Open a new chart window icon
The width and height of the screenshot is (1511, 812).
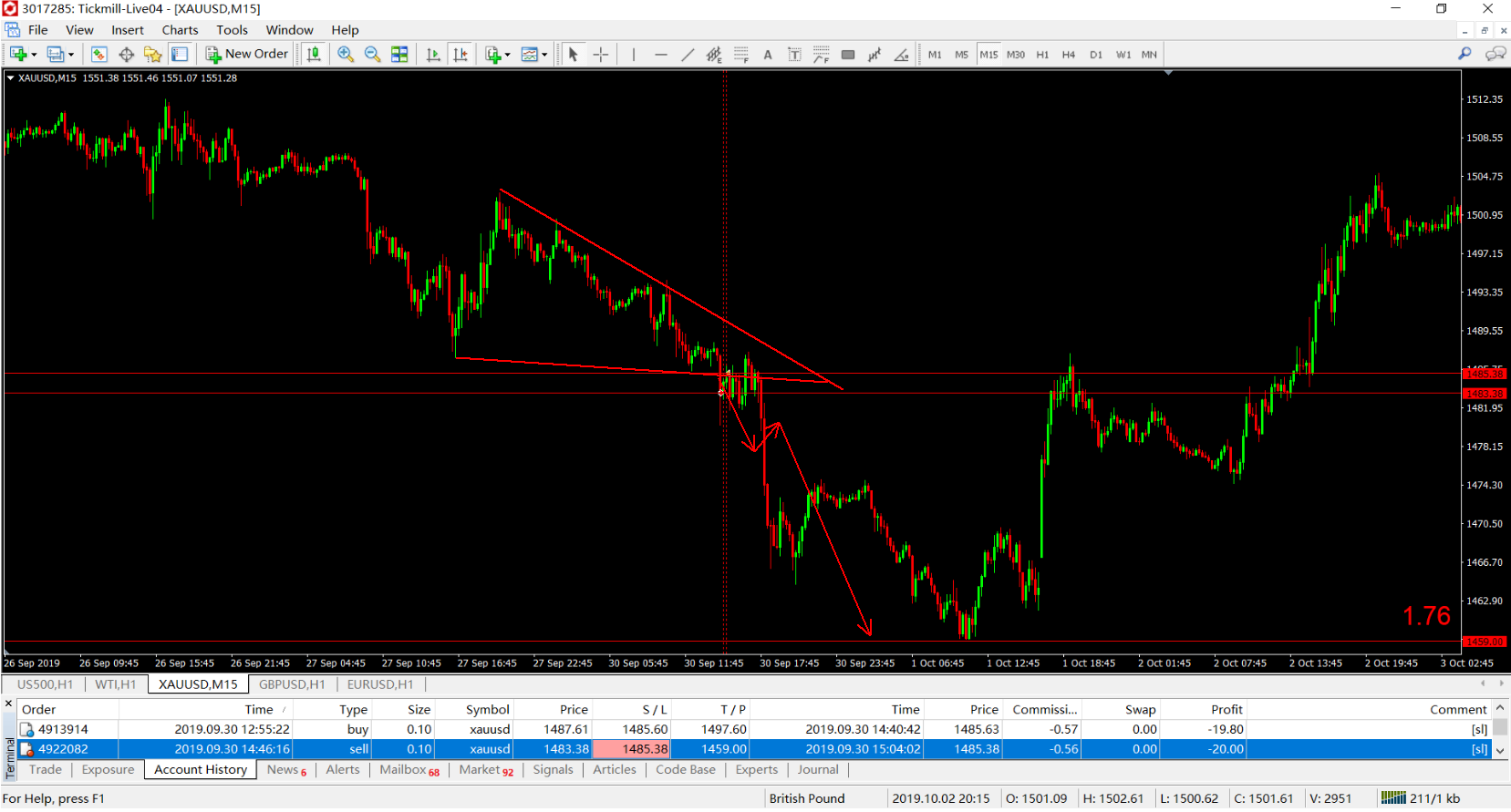(x=18, y=55)
